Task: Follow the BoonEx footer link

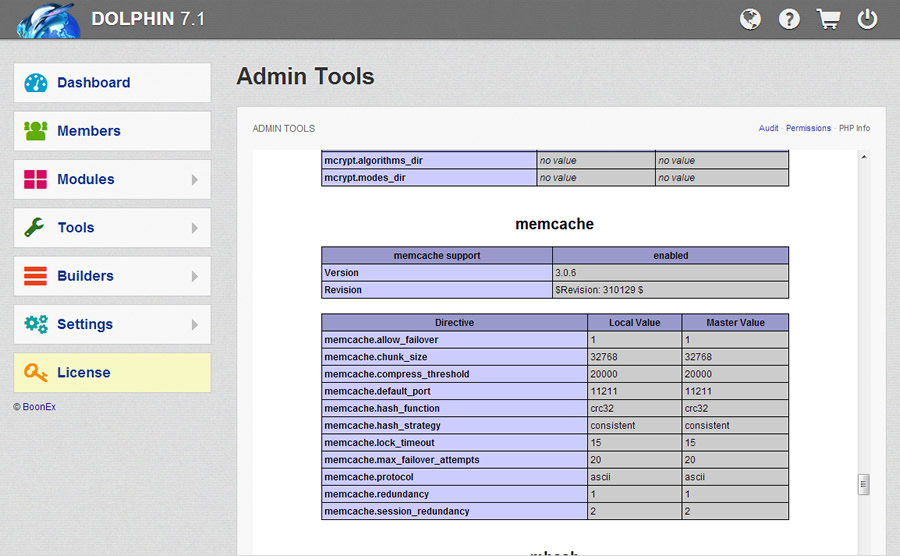Action: click(39, 407)
